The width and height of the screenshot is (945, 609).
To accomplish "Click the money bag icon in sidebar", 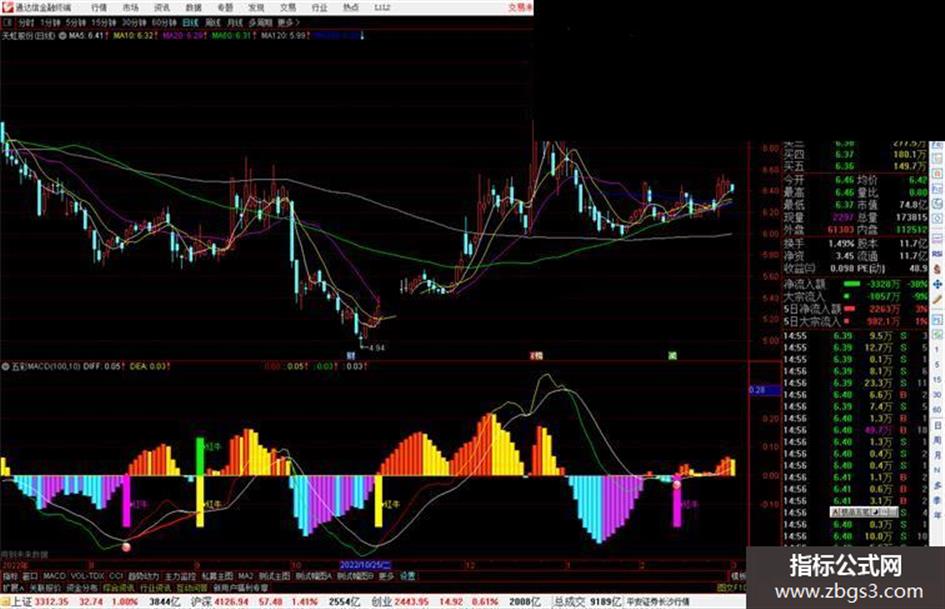I will (937, 269).
